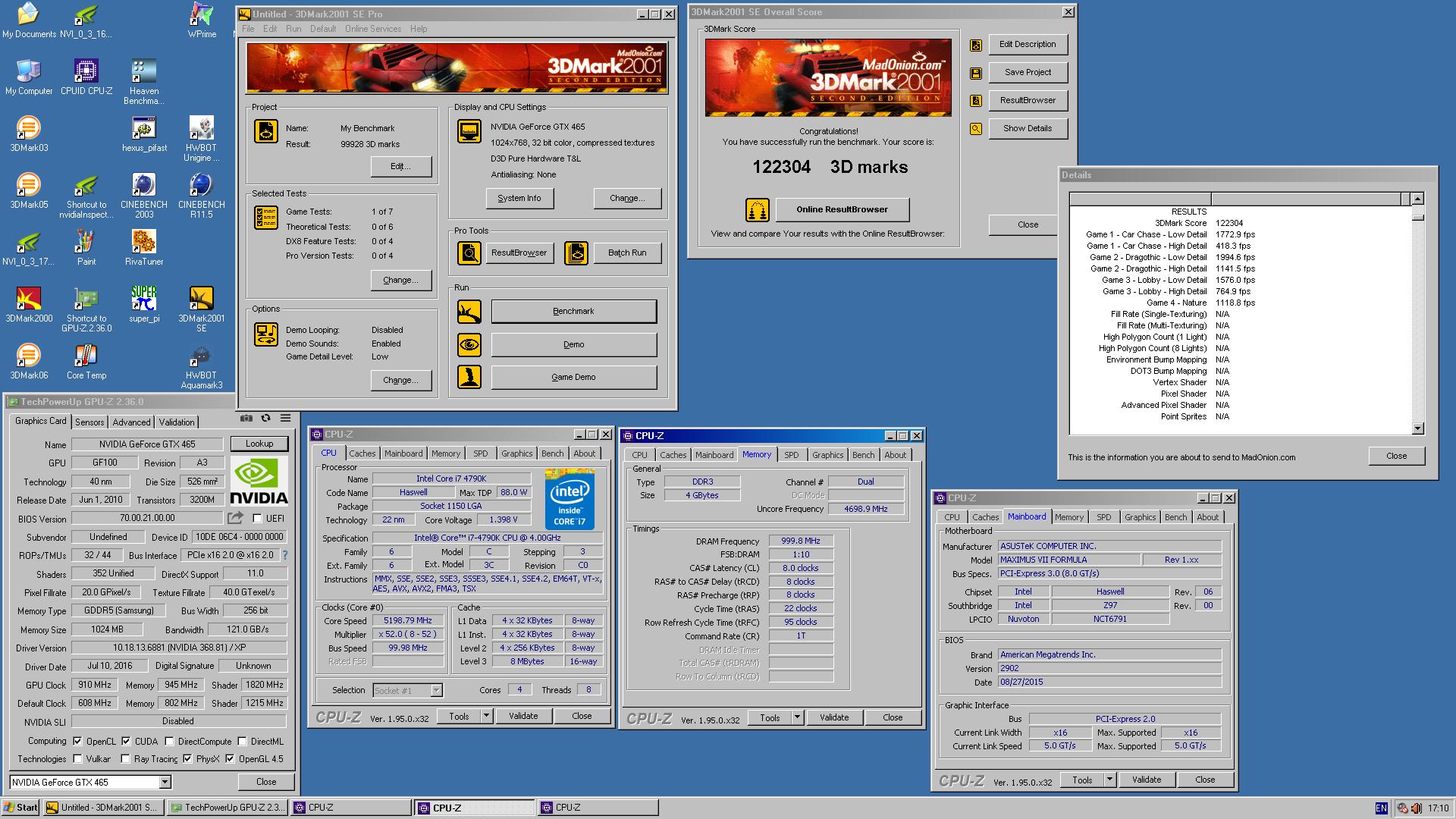The image size is (1456, 819).
Task: Click the Game Demo joystick icon
Action: point(469,377)
